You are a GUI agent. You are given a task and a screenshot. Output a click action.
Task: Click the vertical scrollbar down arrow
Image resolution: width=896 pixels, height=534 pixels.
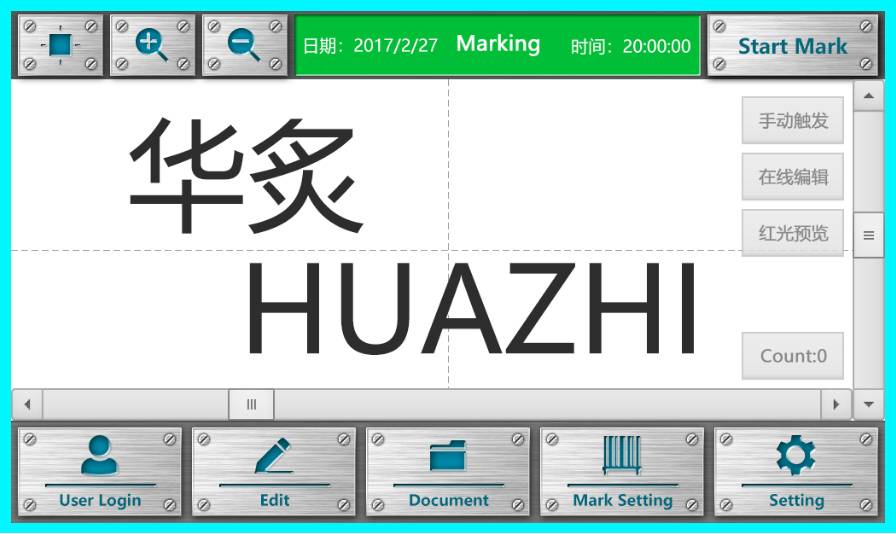pos(869,404)
